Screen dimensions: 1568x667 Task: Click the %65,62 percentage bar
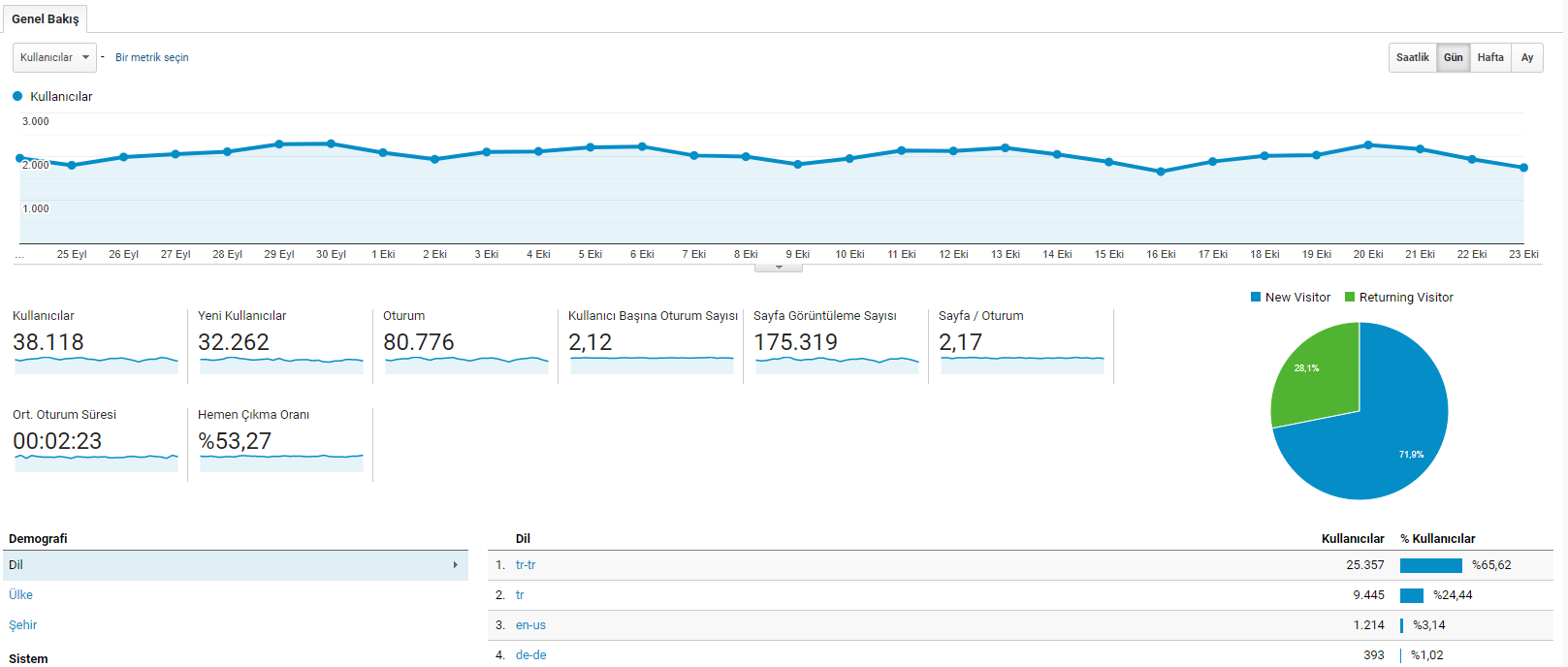1431,565
